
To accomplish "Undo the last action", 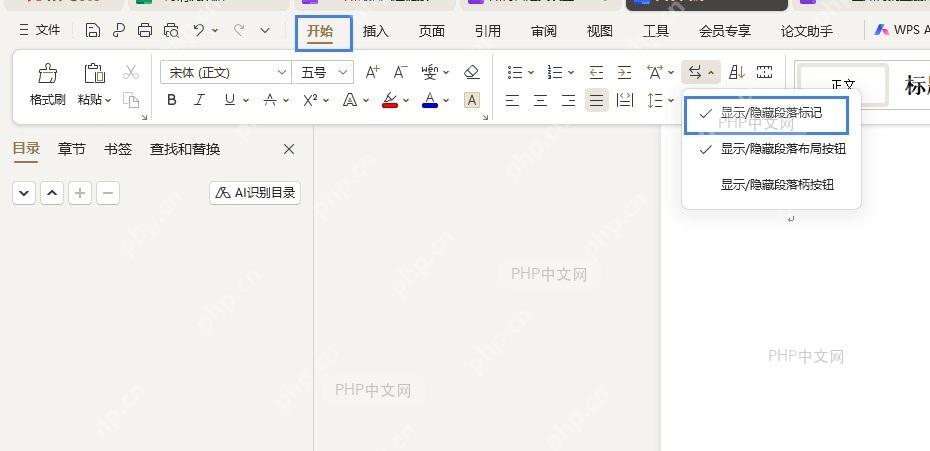I will pos(199,30).
